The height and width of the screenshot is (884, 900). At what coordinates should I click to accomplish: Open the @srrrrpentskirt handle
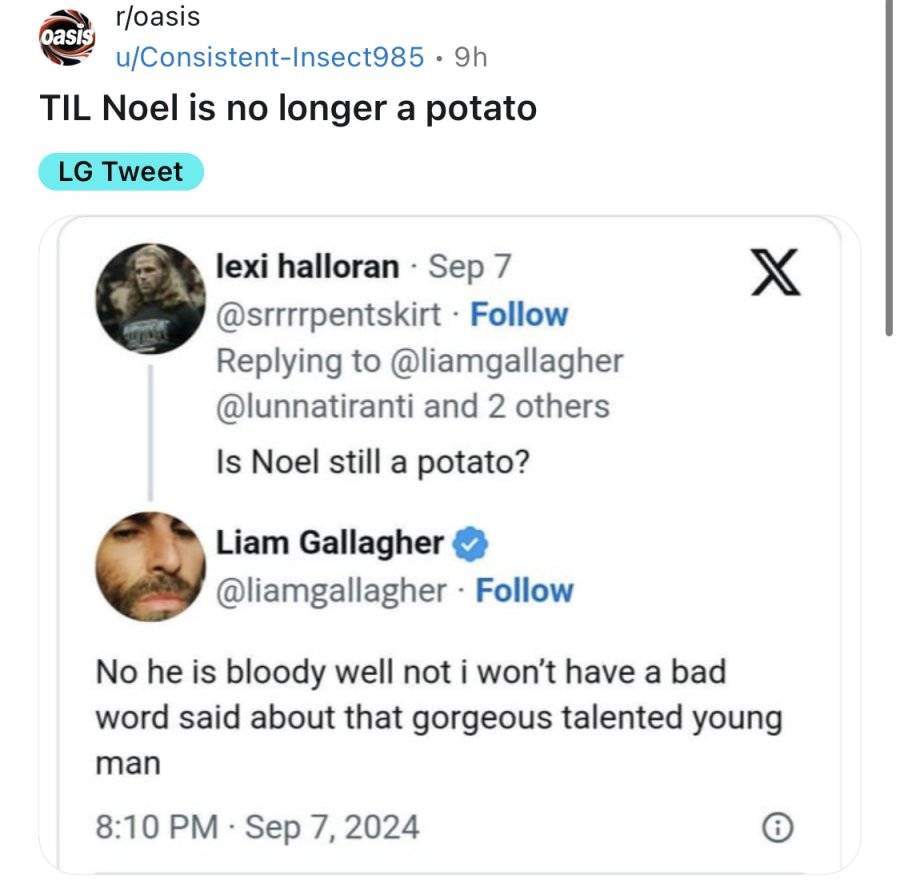click(x=328, y=315)
